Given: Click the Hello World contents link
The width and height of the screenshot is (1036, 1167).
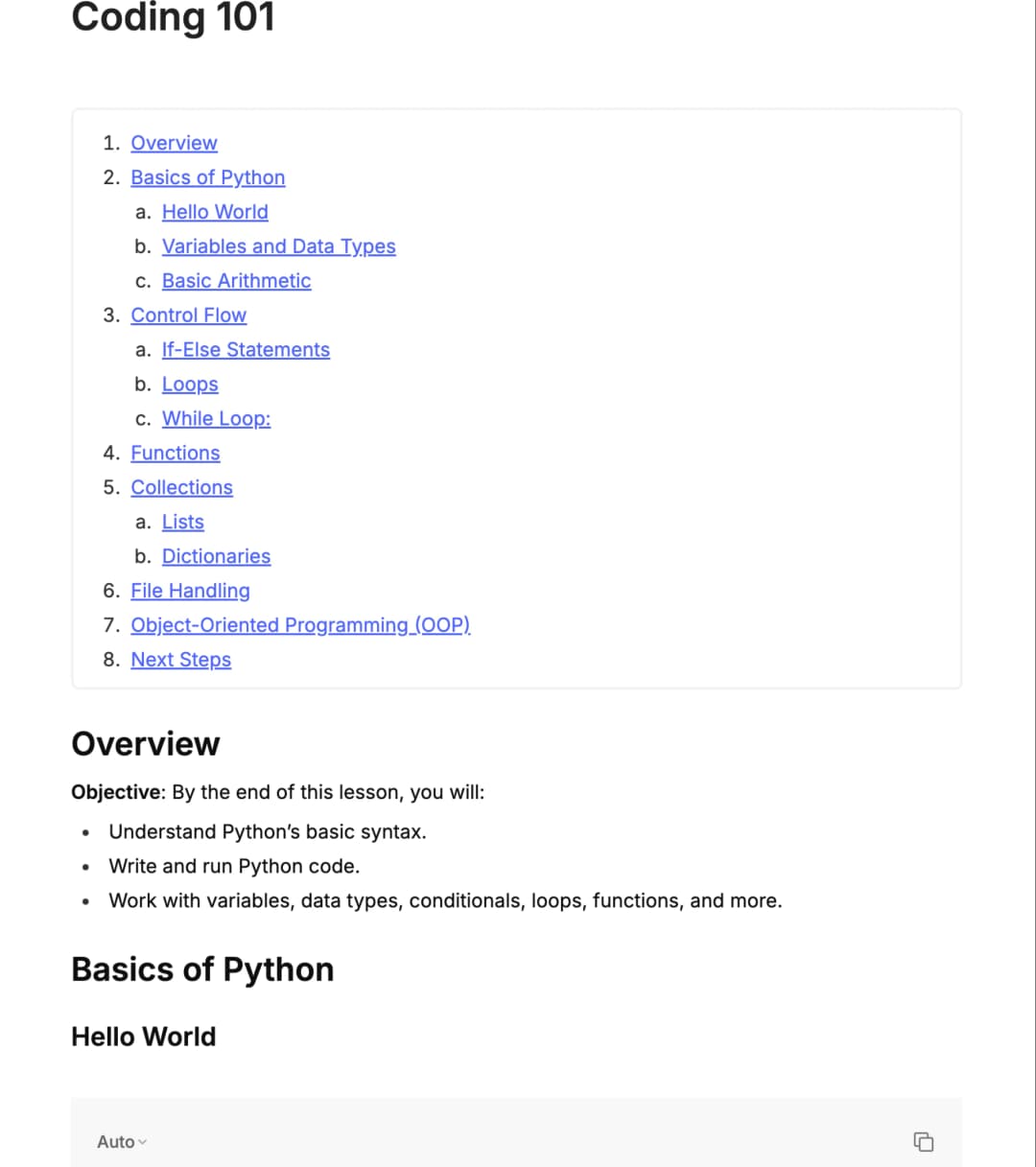Looking at the screenshot, I should pyautogui.click(x=215, y=212).
